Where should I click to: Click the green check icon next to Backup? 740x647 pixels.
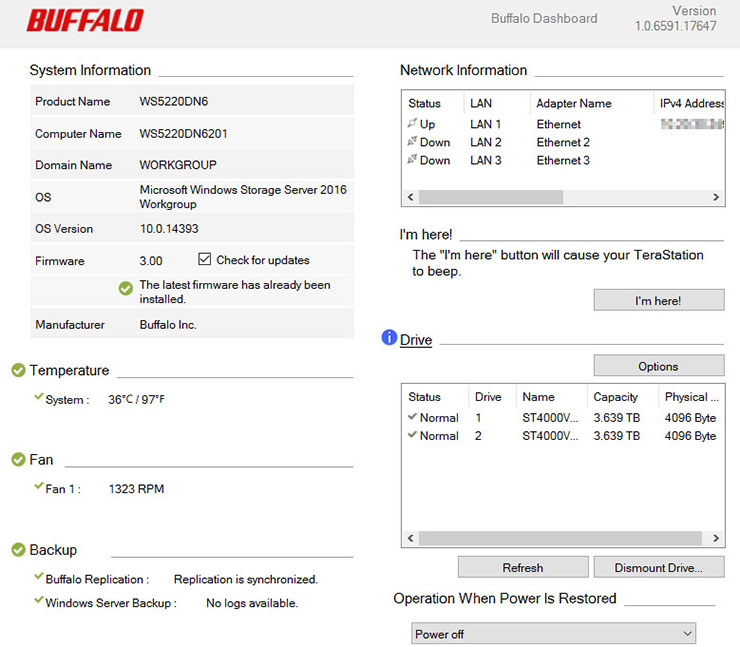click(18, 550)
